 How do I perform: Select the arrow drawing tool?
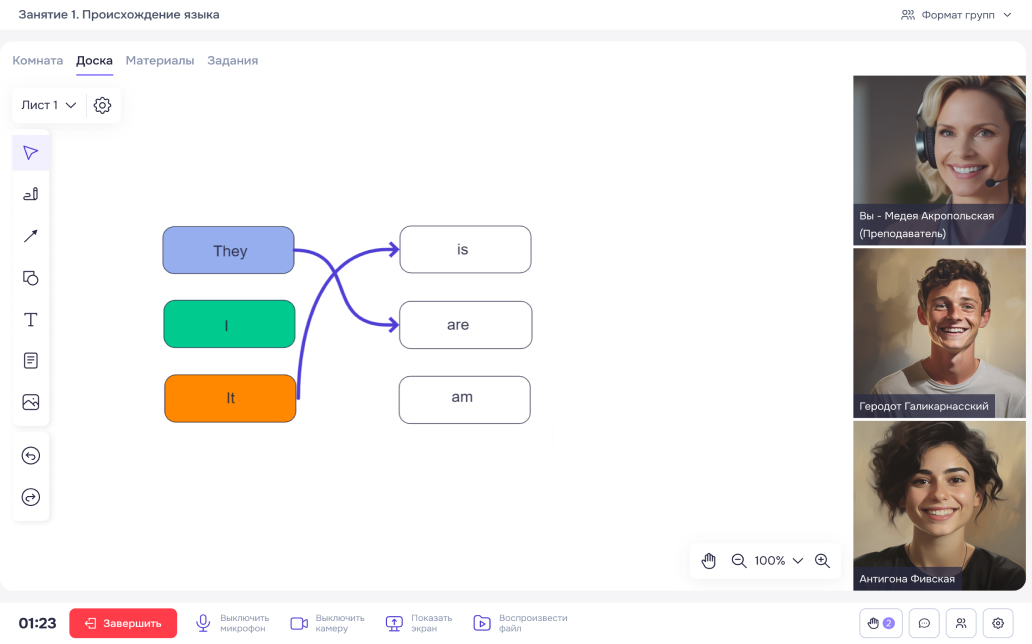click(31, 236)
